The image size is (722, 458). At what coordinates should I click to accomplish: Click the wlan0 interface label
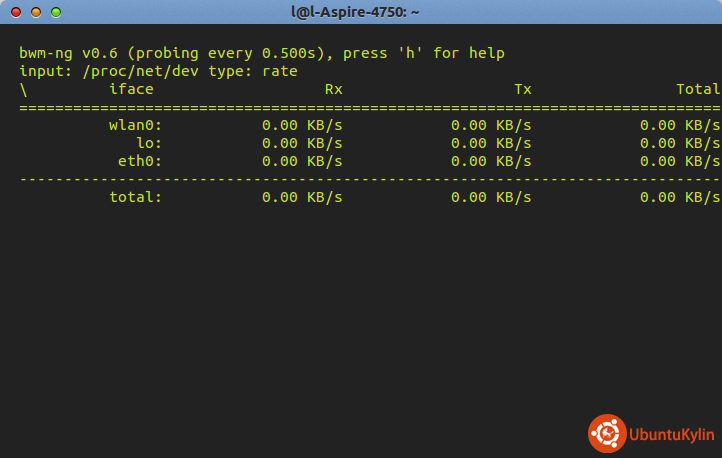(135, 125)
